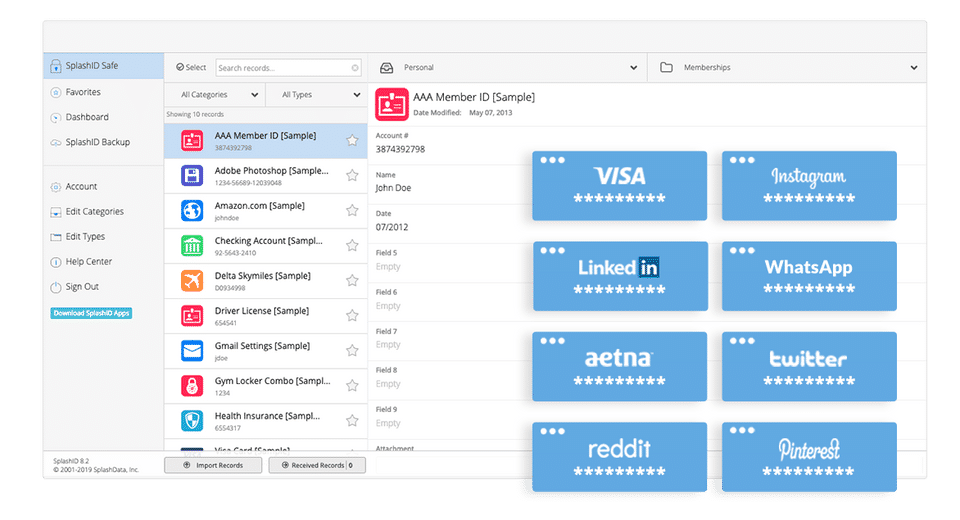Sign Out from the sidebar

[x=82, y=287]
